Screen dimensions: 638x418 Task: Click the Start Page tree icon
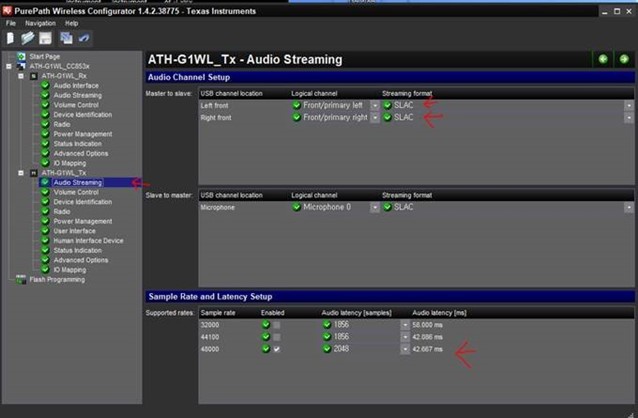point(21,56)
